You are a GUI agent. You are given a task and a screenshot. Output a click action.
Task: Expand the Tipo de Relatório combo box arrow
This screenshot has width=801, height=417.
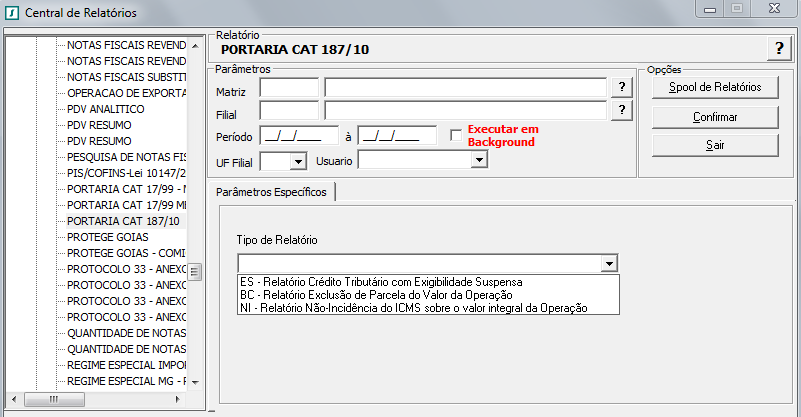point(609,264)
